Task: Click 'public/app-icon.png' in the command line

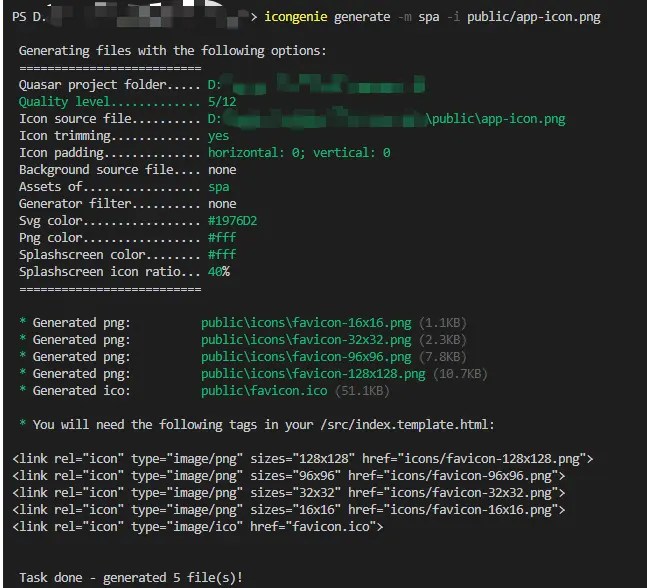Action: click(534, 17)
